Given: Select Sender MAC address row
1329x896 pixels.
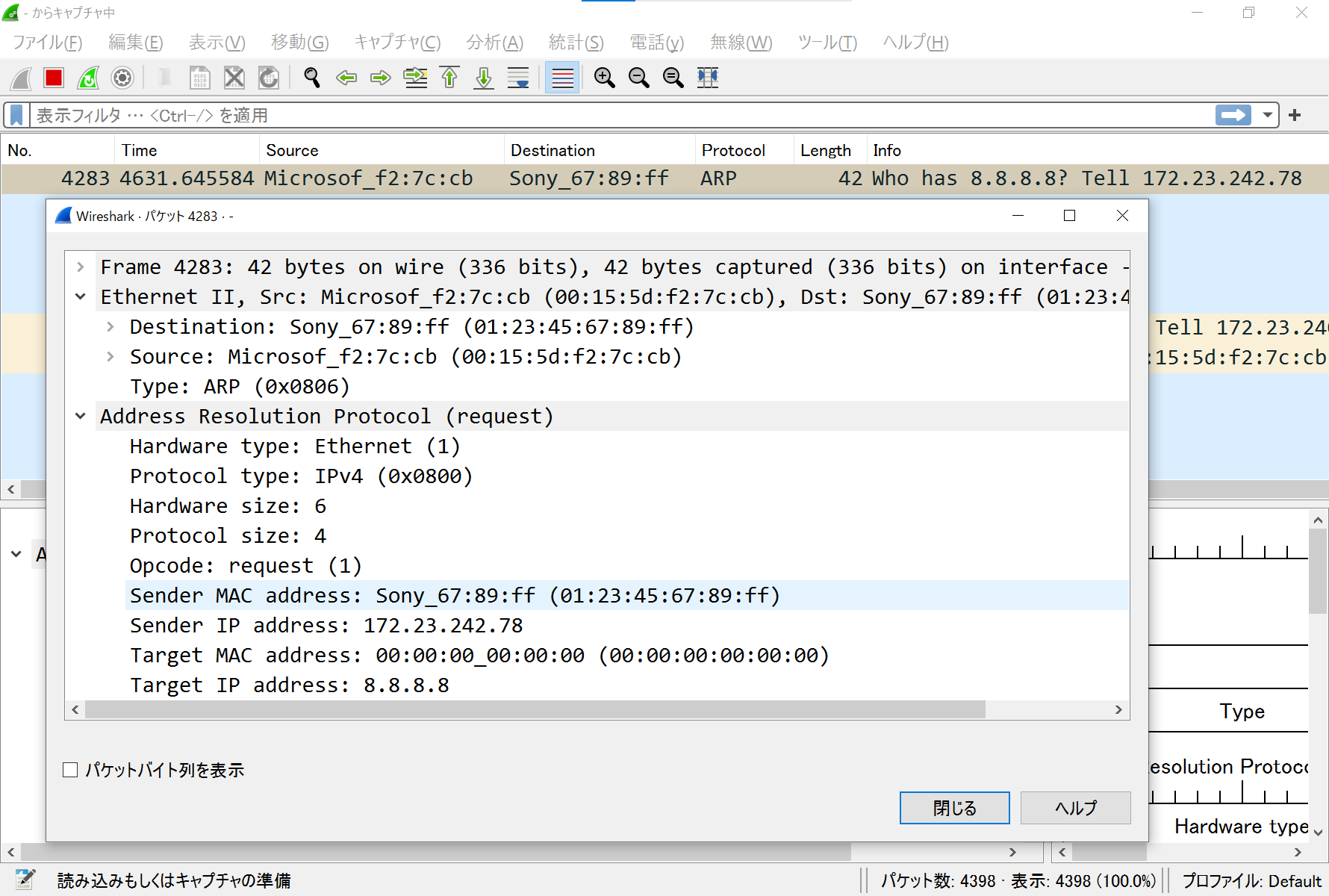Looking at the screenshot, I should [627, 595].
